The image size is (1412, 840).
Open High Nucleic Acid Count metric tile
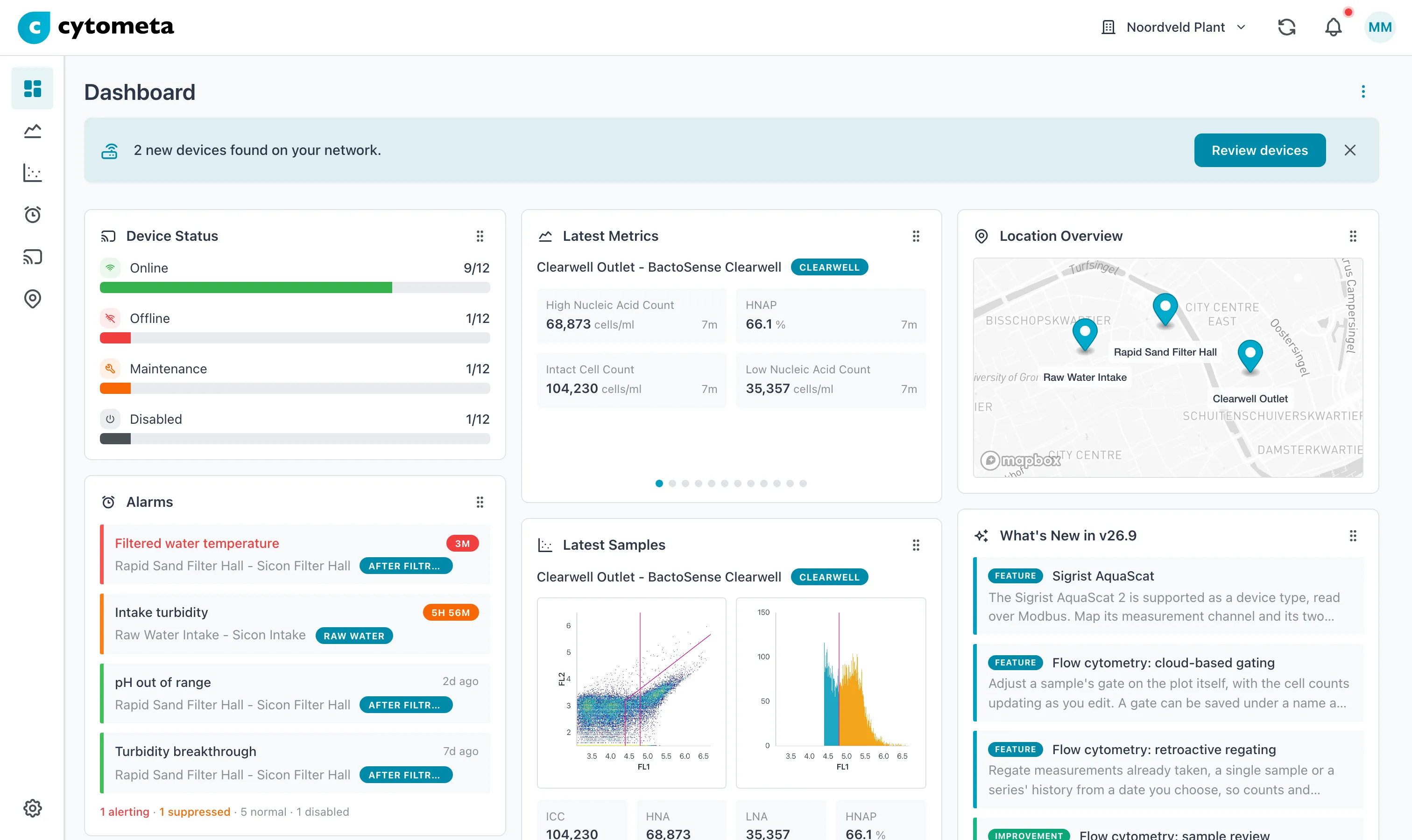631,315
